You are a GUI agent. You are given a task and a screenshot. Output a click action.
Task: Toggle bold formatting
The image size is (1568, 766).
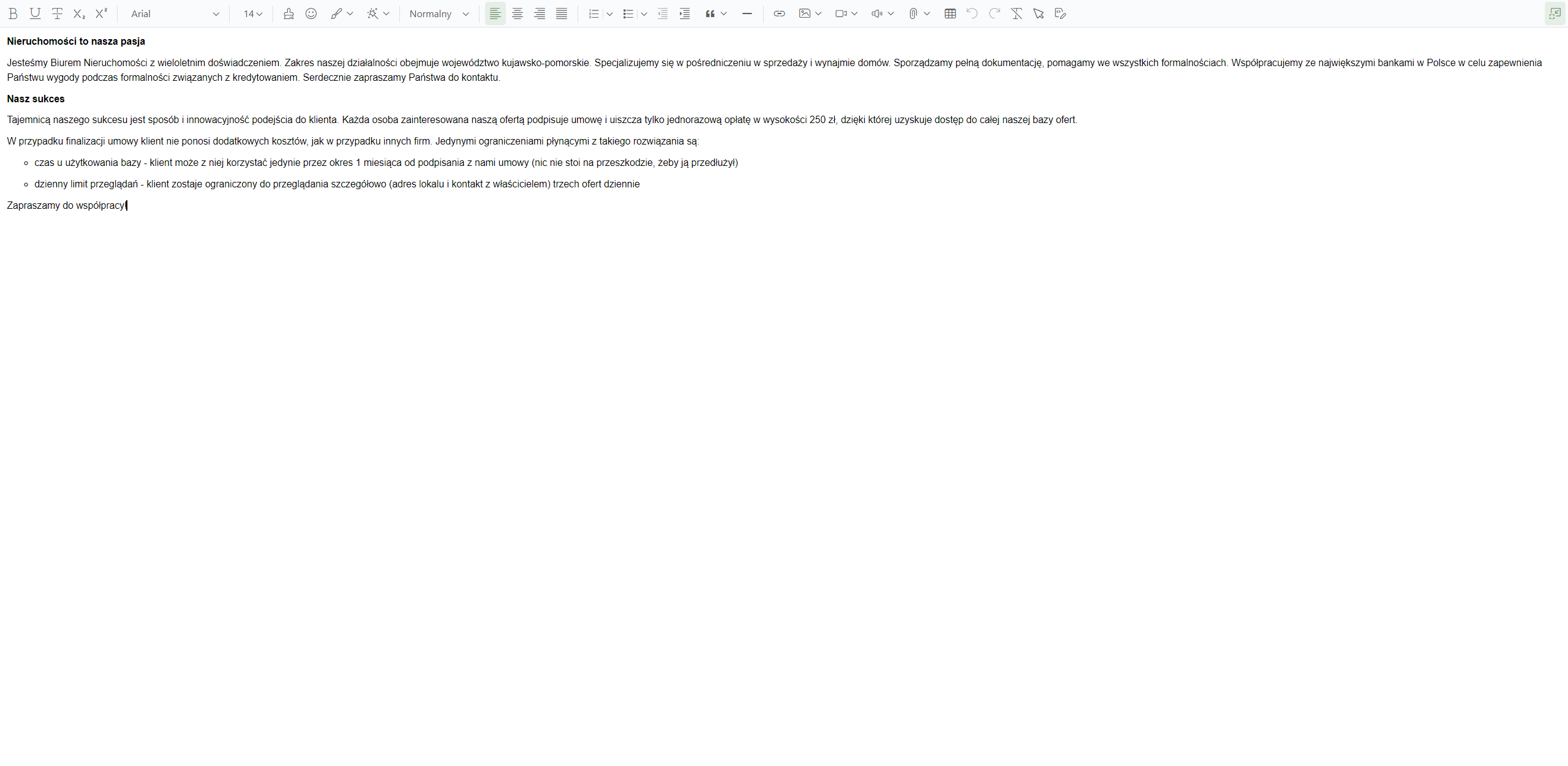[13, 13]
